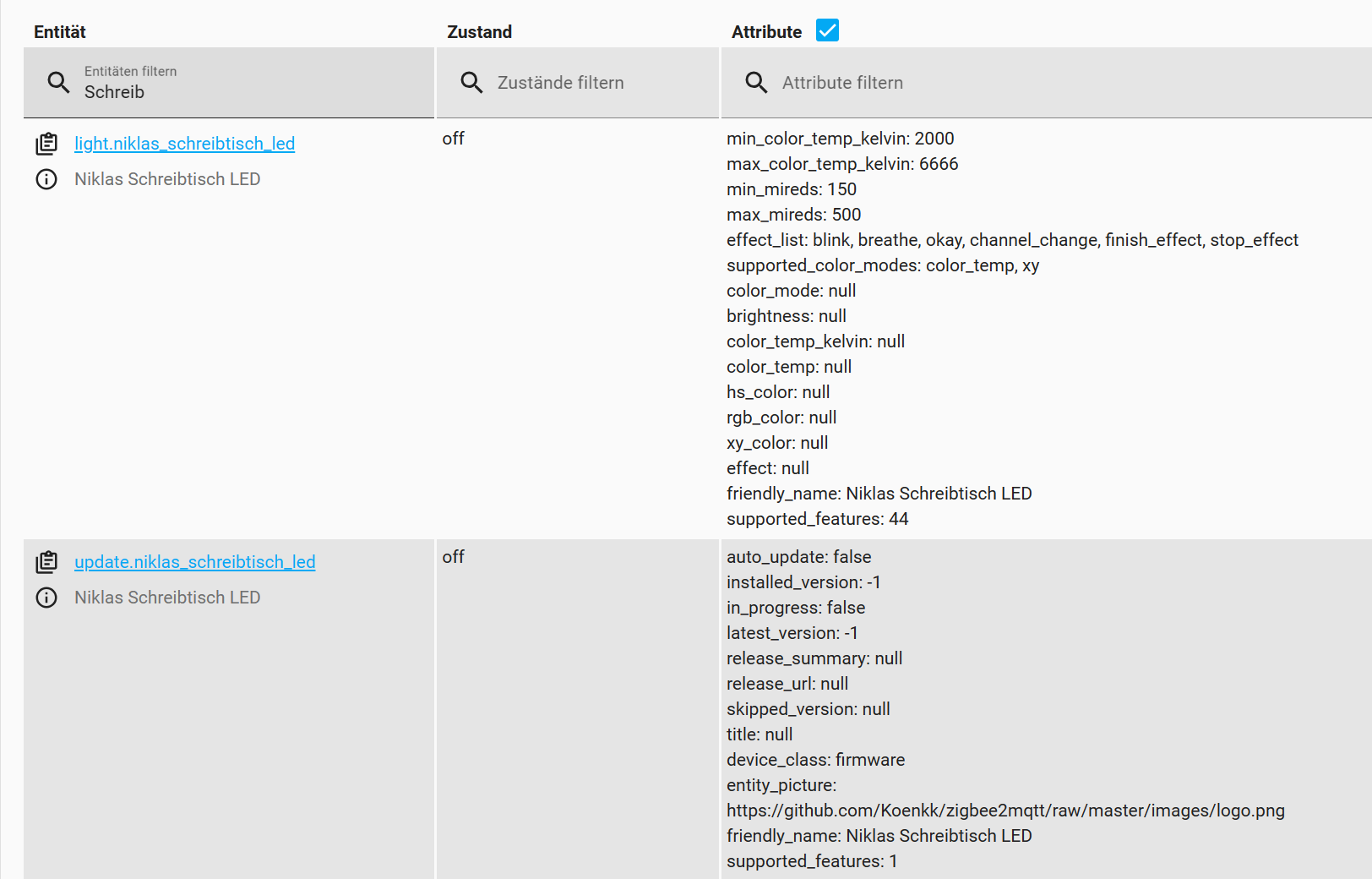
Task: Click the magnifier in the entity filter
Action: 58,83
